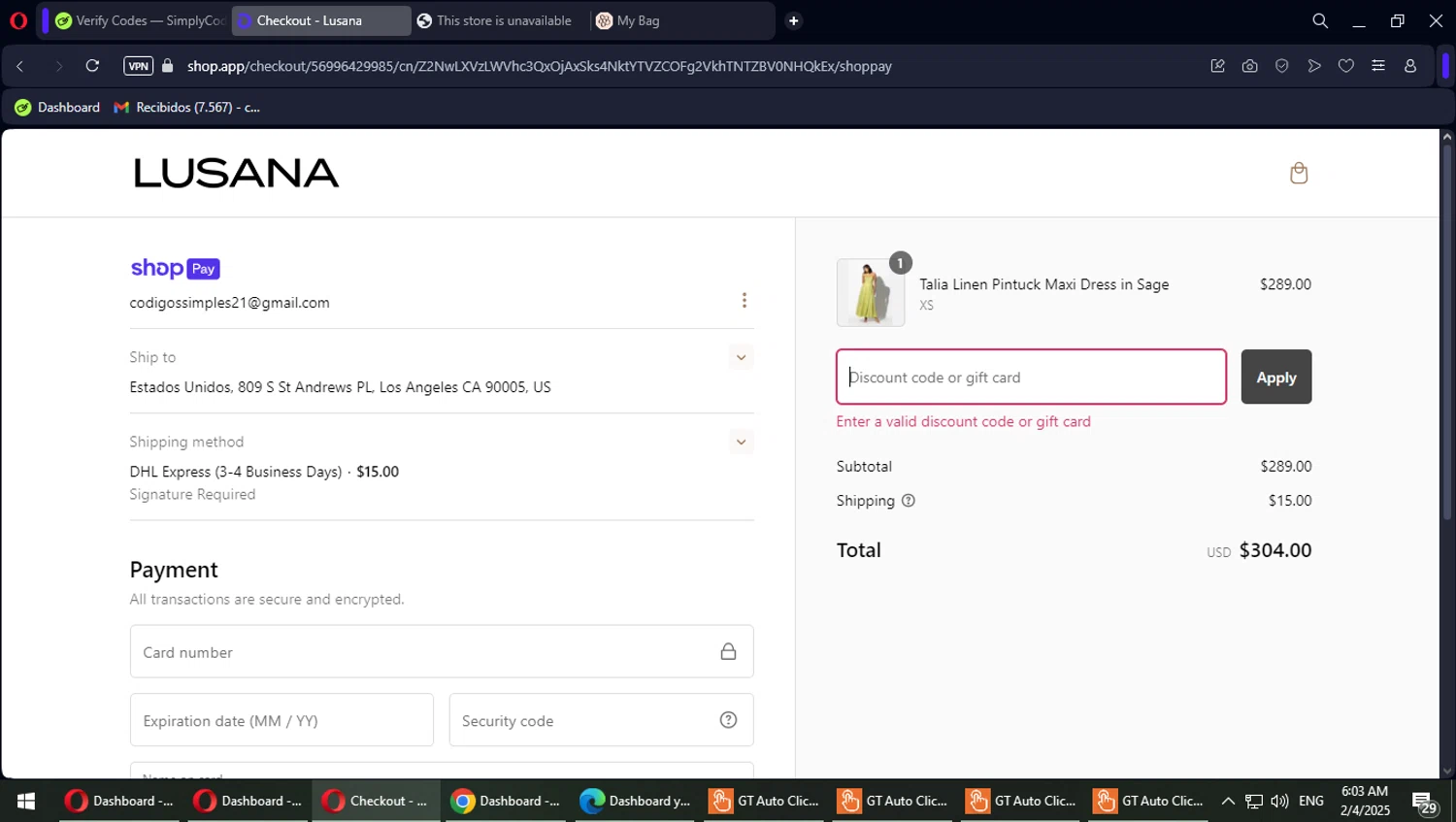Viewport: 1456px width, 822px height.
Task: Go back to the previous page
Action: [x=20, y=66]
